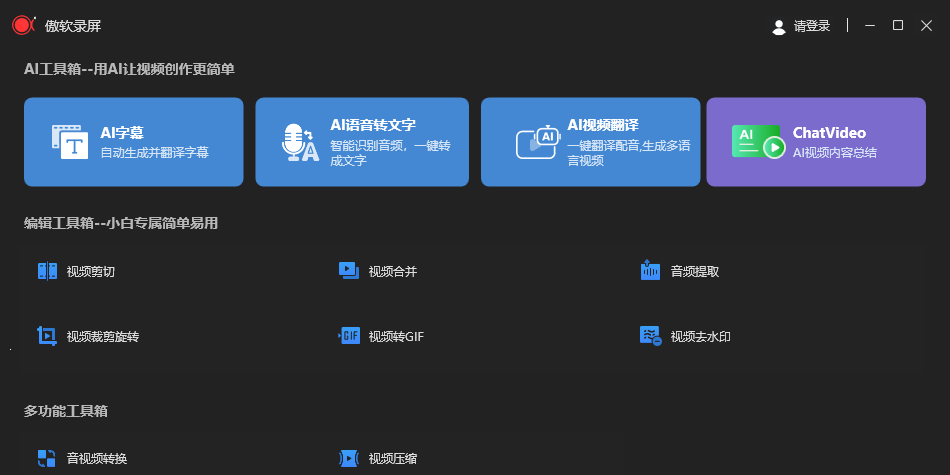
Task: Open the AI语音转文字 card title
Action: (x=373, y=125)
